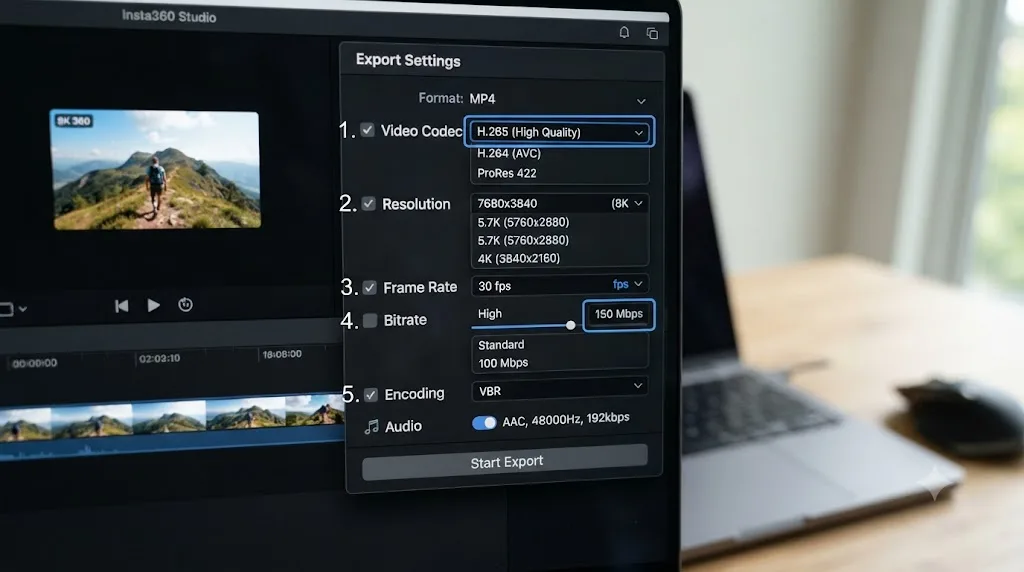The width and height of the screenshot is (1024, 572).
Task: Click the 02:03:10 timeline marker
Action: pyautogui.click(x=159, y=358)
